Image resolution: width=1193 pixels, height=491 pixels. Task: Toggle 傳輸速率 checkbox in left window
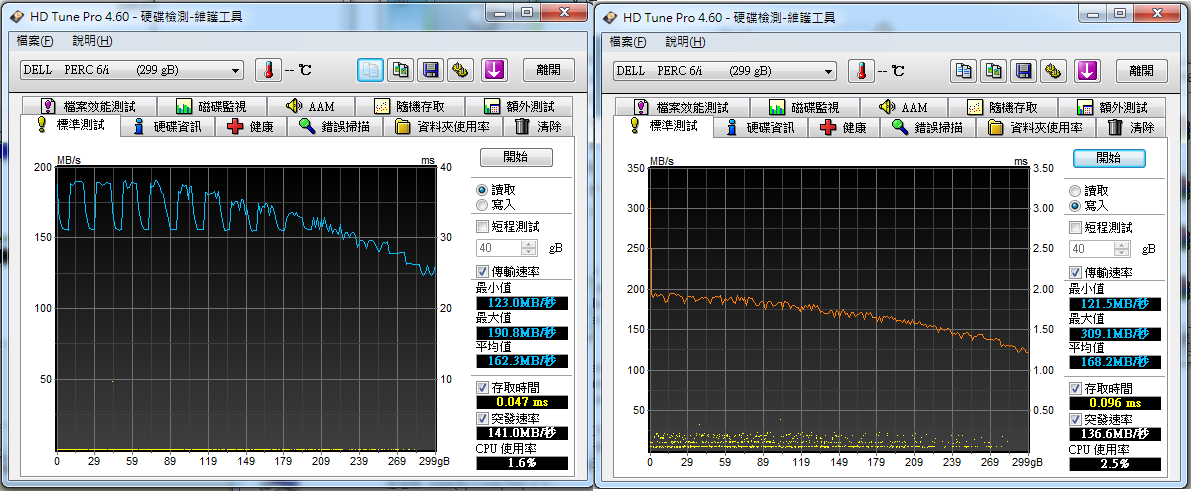pos(482,271)
